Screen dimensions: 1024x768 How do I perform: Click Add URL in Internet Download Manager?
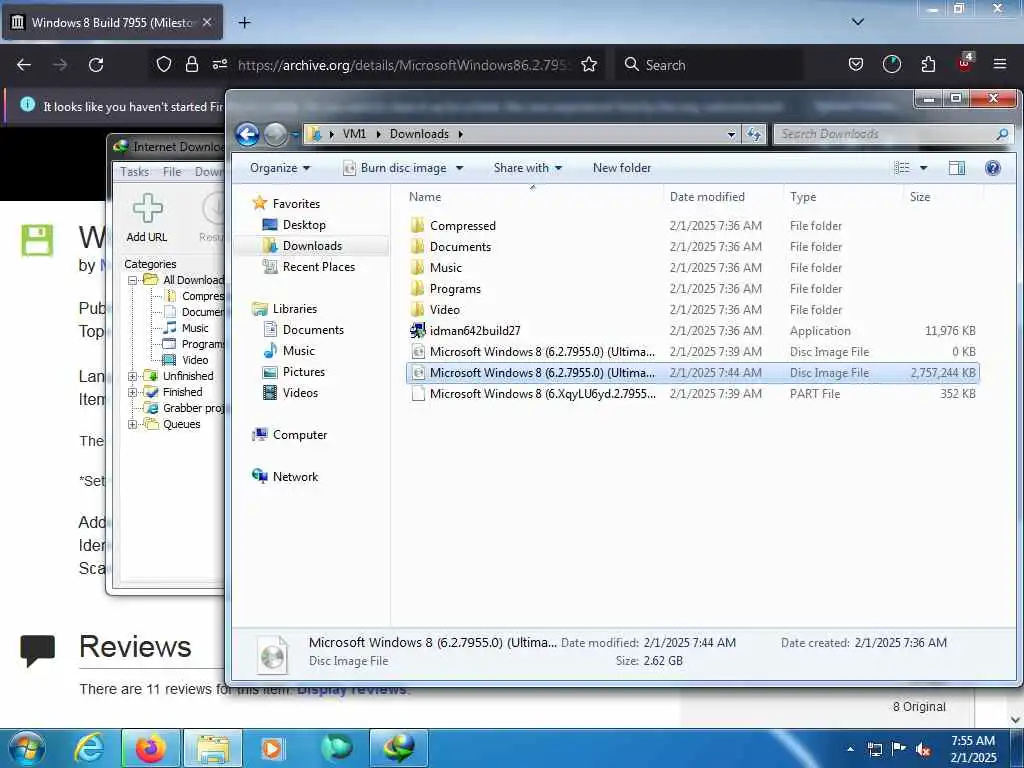[x=147, y=219]
